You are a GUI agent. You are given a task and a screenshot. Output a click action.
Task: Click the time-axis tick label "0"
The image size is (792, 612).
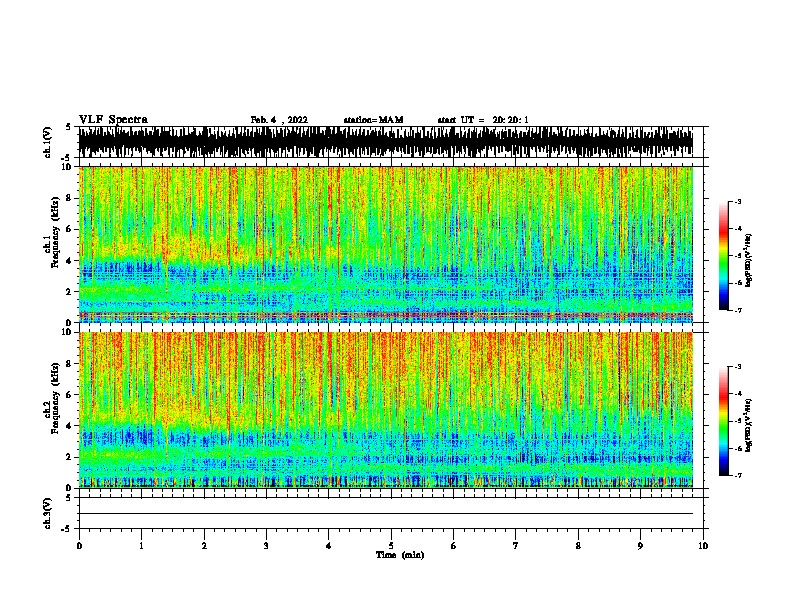pos(79,546)
